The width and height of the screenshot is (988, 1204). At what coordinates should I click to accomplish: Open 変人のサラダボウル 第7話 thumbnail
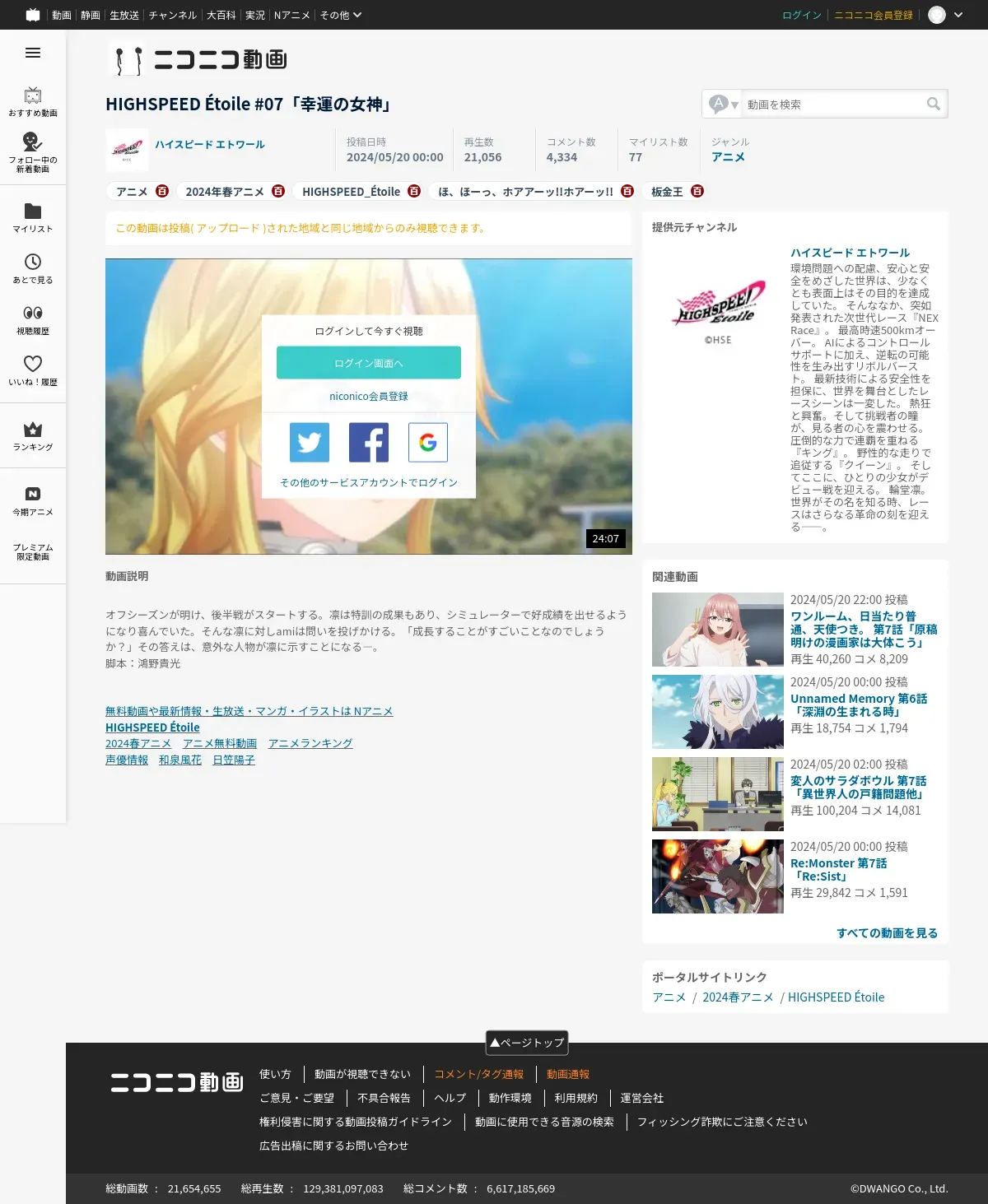click(x=718, y=794)
